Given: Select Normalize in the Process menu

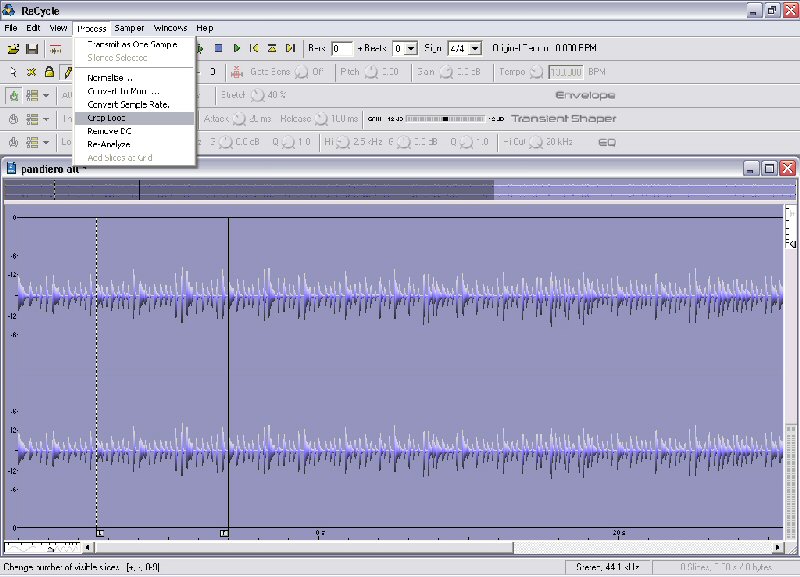Looking at the screenshot, I should (109, 78).
